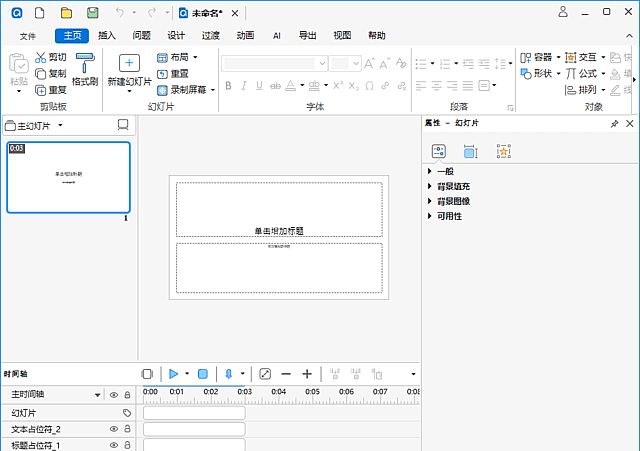Switch to the 设计 tab
The width and height of the screenshot is (640, 451).
point(176,36)
